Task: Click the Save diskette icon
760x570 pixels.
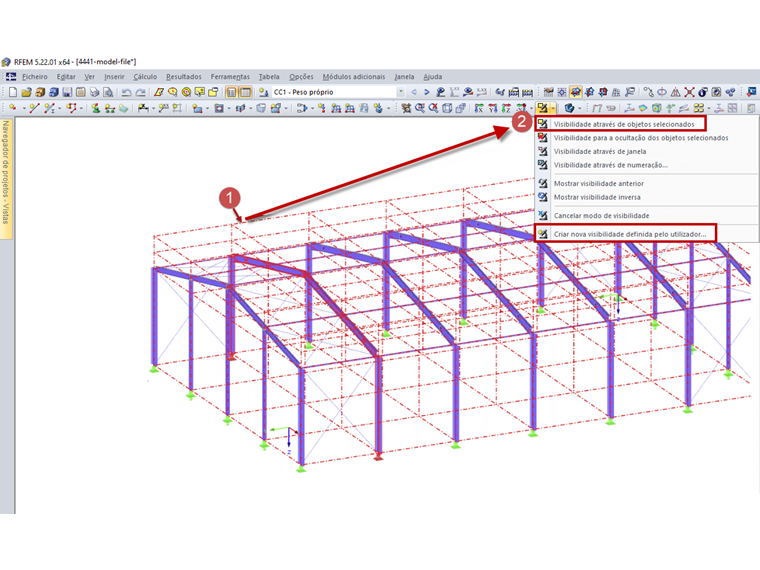Action: click(67, 92)
